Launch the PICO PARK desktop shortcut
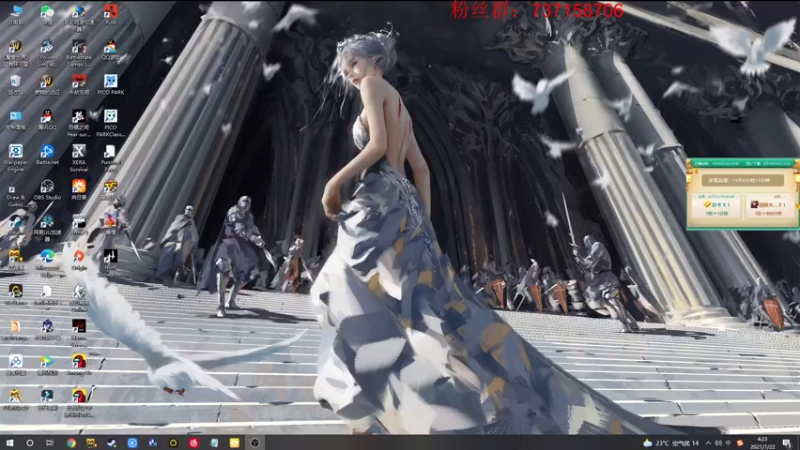The width and height of the screenshot is (800, 450). pos(110,85)
